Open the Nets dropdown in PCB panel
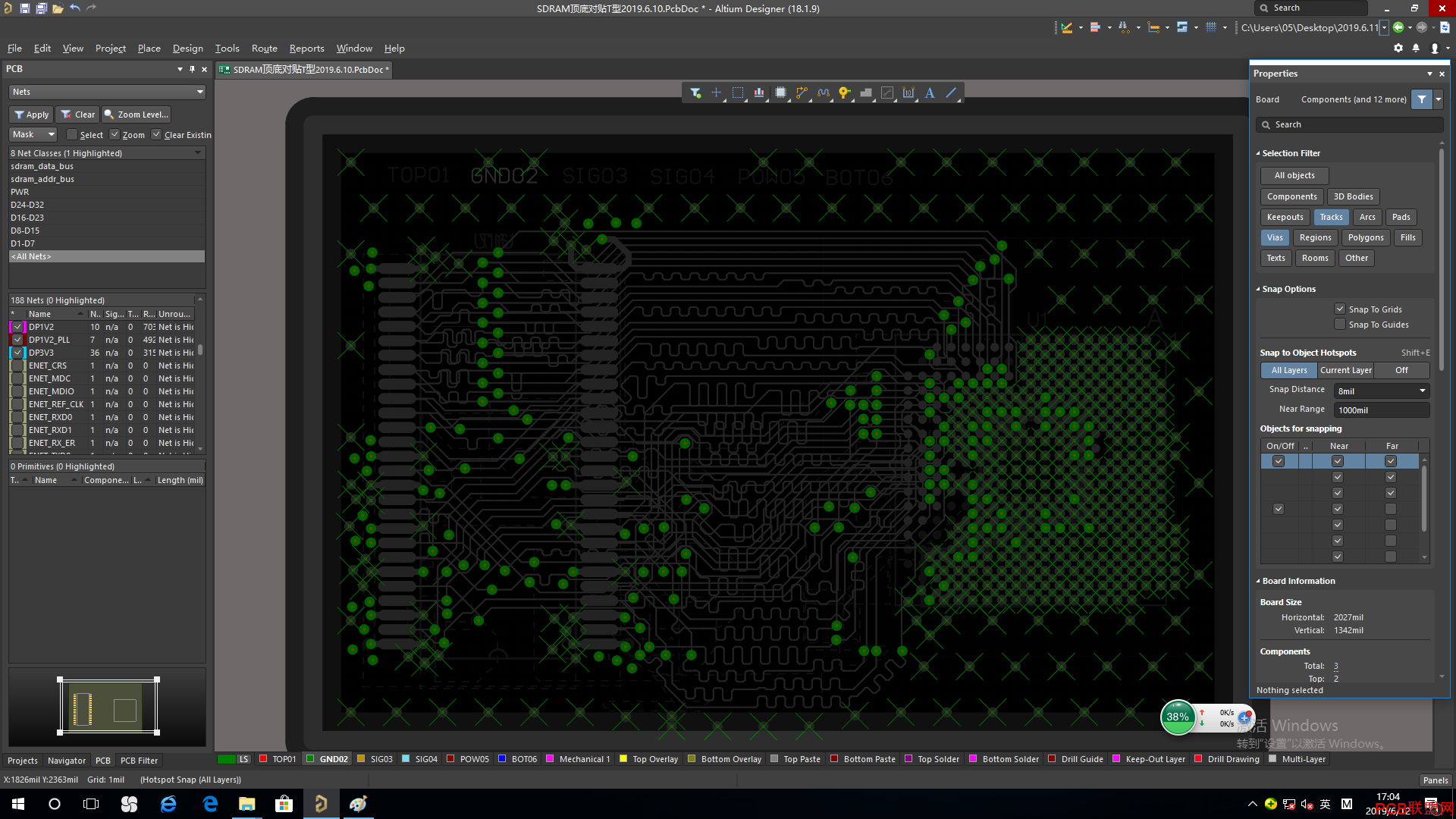Viewport: 1456px width, 819px height. (107, 92)
